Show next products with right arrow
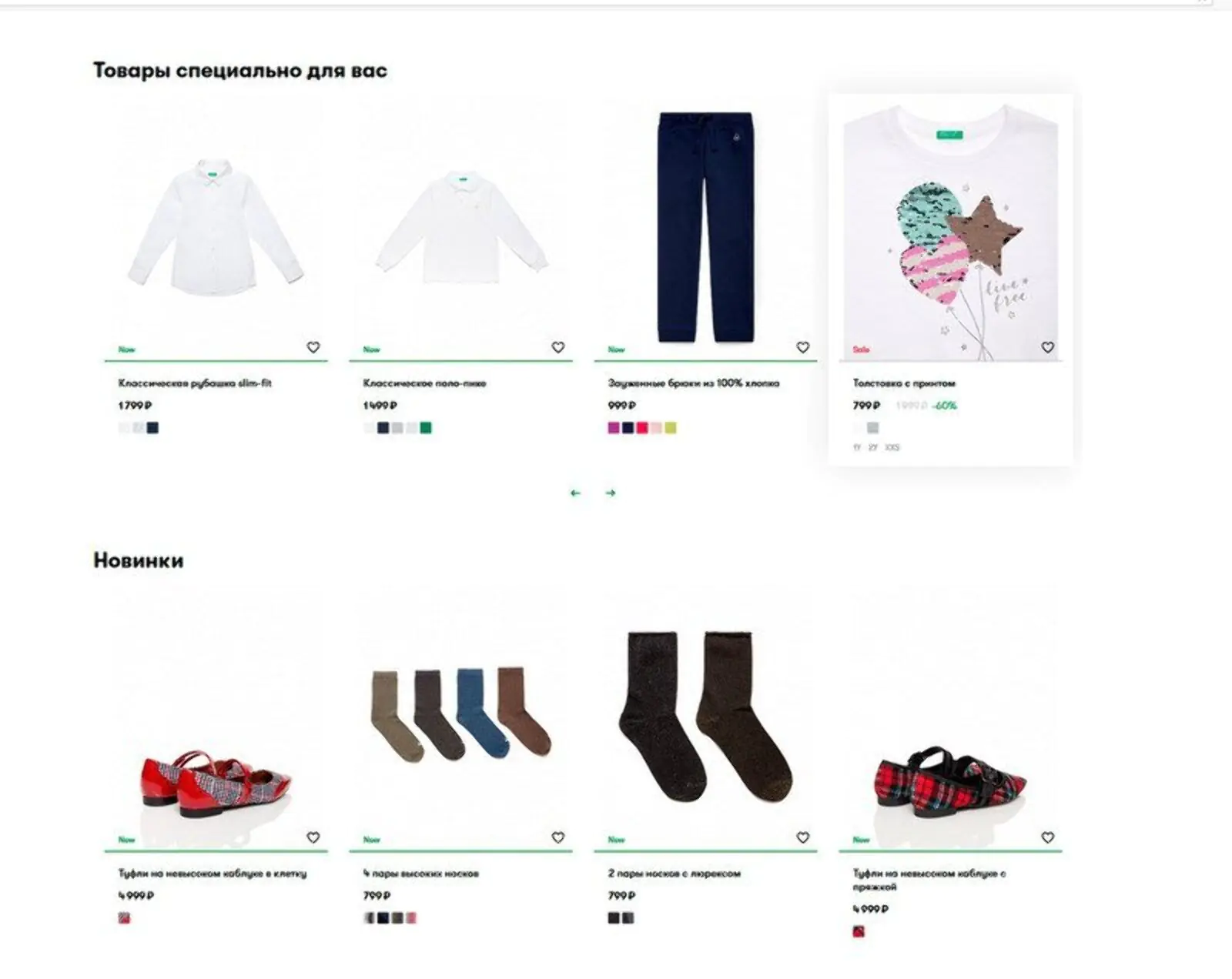 tap(610, 493)
